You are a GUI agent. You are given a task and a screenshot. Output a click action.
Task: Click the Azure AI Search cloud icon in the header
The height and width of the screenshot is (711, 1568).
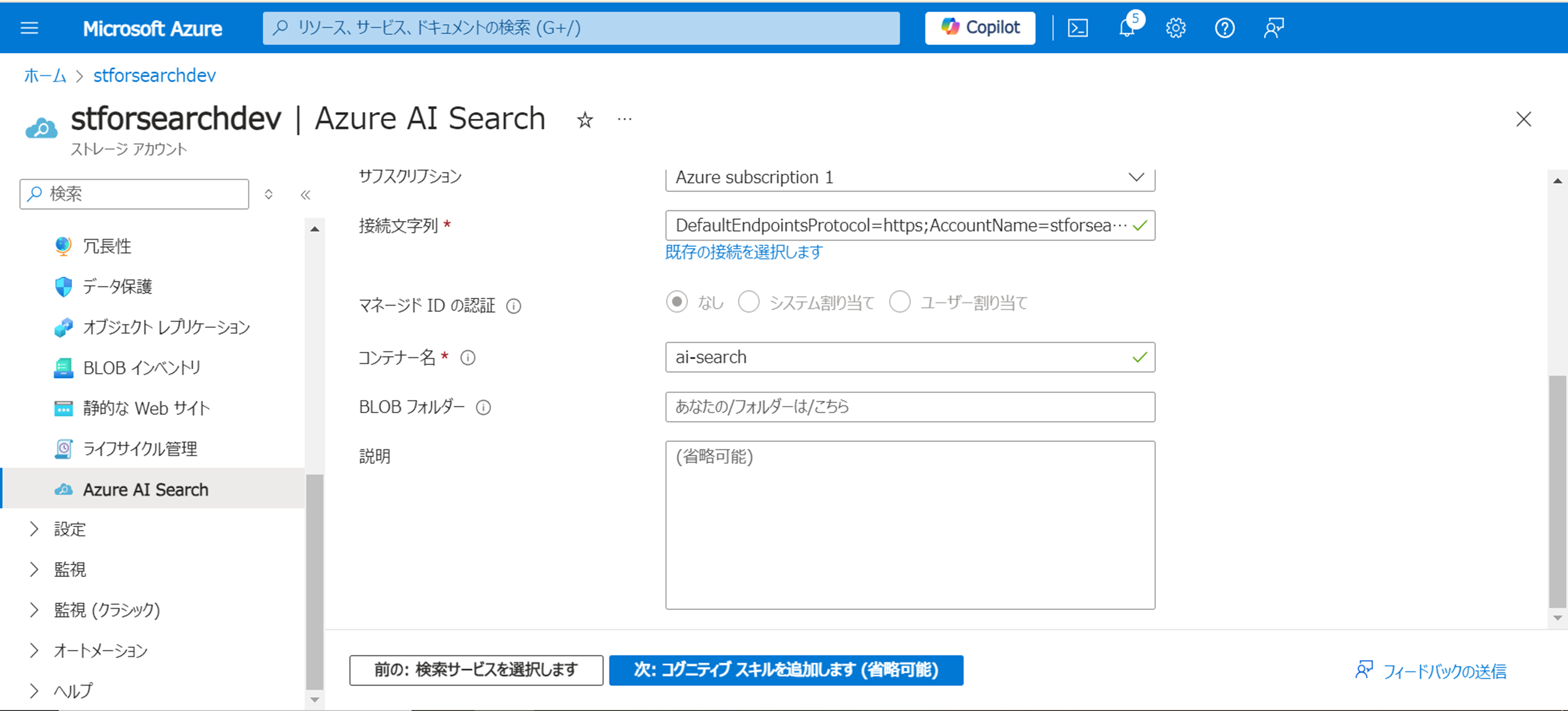[x=41, y=128]
